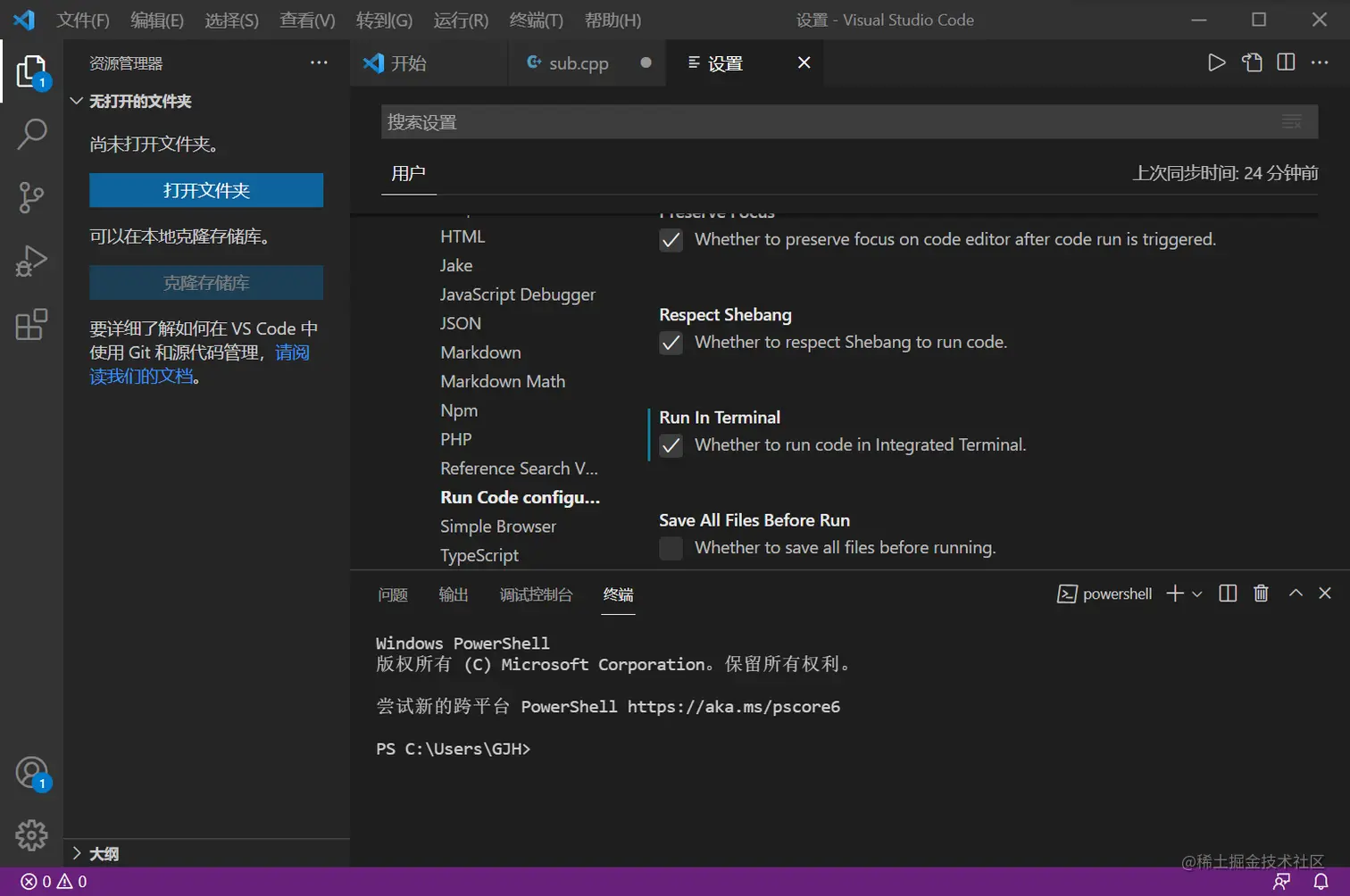Maximize the panel with up chevron
The height and width of the screenshot is (896, 1350).
1296,593
